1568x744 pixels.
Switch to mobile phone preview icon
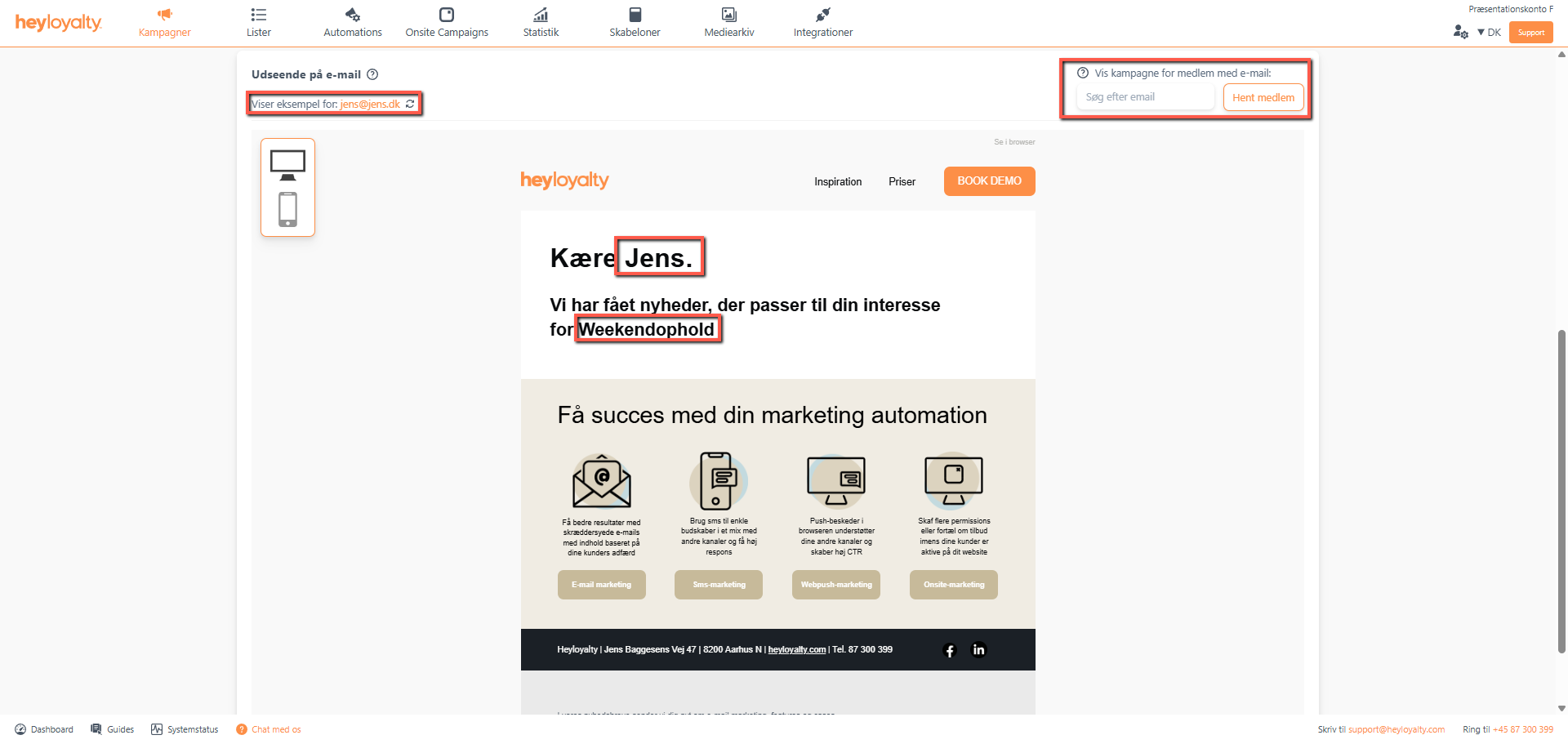pos(287,209)
